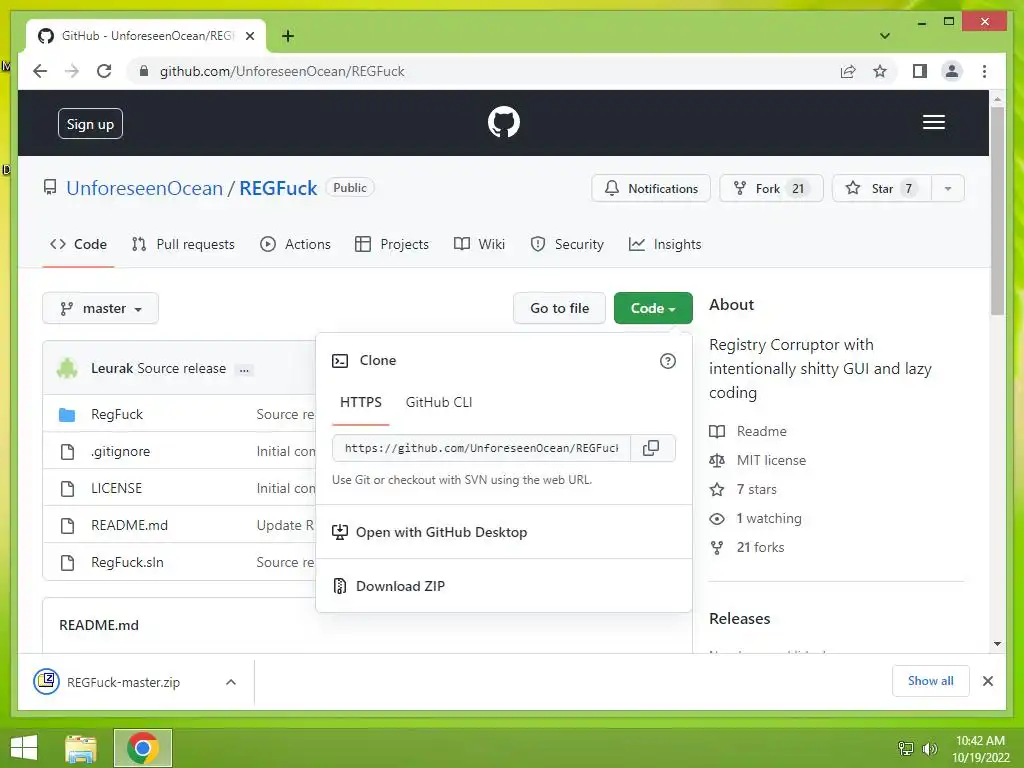This screenshot has height=768, width=1024.
Task: Open the Star lists dropdown arrow
Action: (x=948, y=189)
